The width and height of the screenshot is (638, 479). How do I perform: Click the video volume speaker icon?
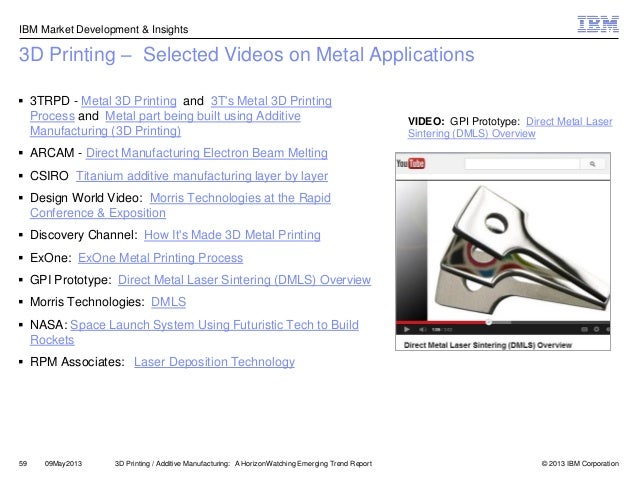point(423,329)
